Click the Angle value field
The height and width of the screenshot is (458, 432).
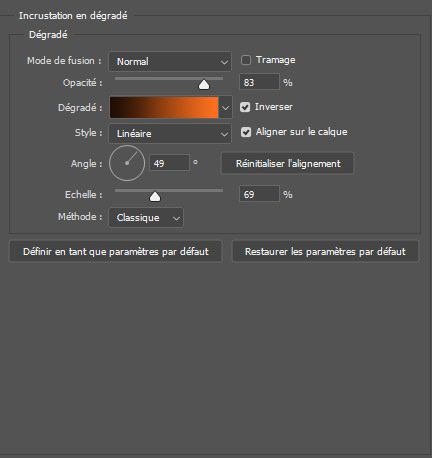click(x=169, y=163)
